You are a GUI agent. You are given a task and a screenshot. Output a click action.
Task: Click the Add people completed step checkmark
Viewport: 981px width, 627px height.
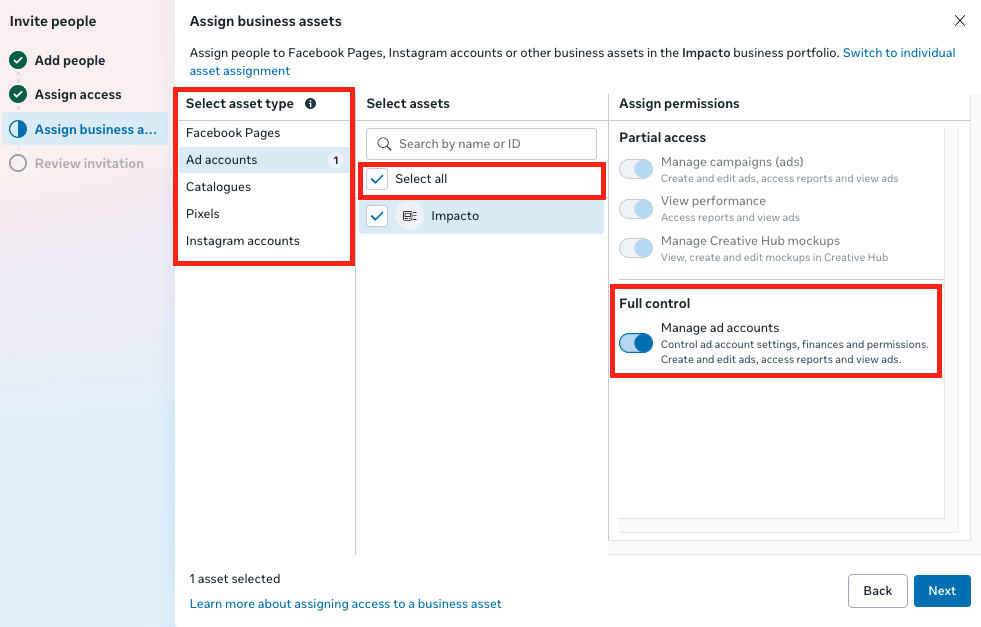18,61
